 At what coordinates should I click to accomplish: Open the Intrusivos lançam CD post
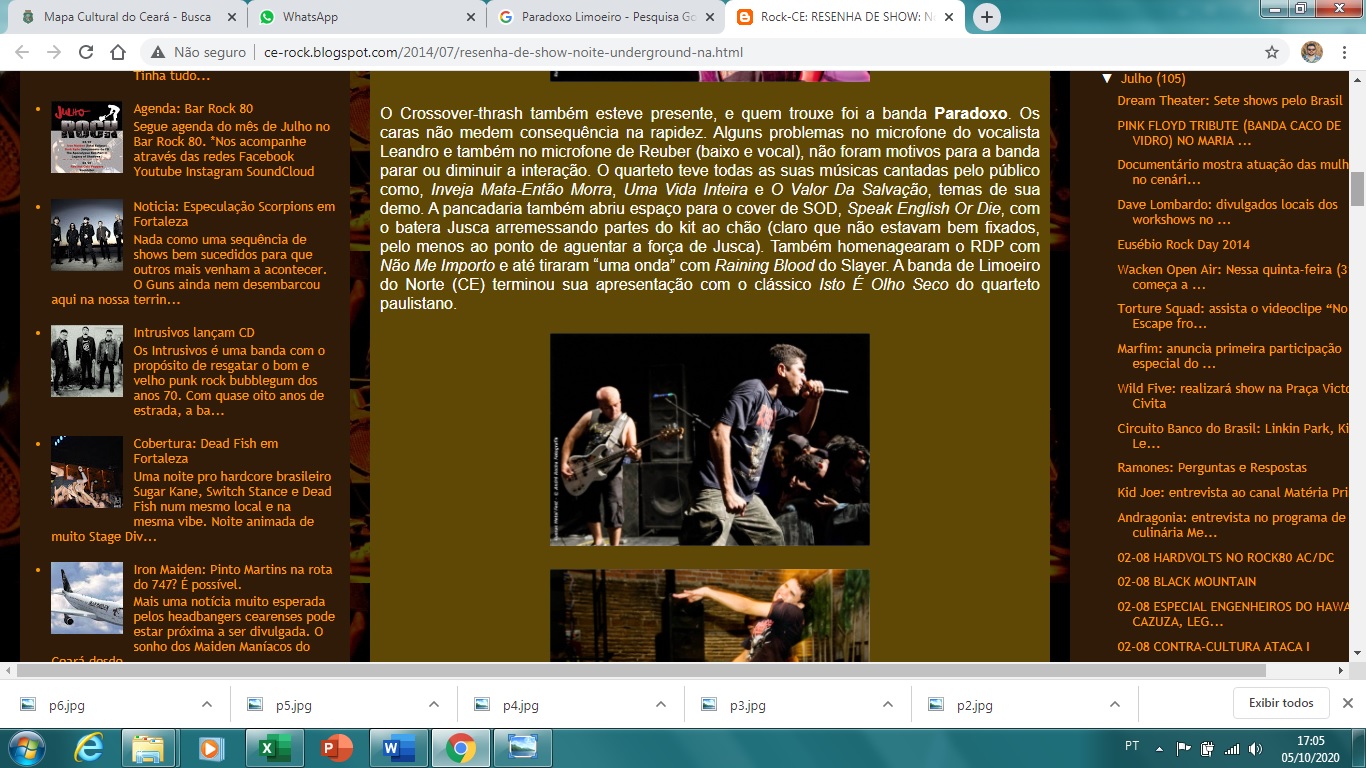[194, 332]
